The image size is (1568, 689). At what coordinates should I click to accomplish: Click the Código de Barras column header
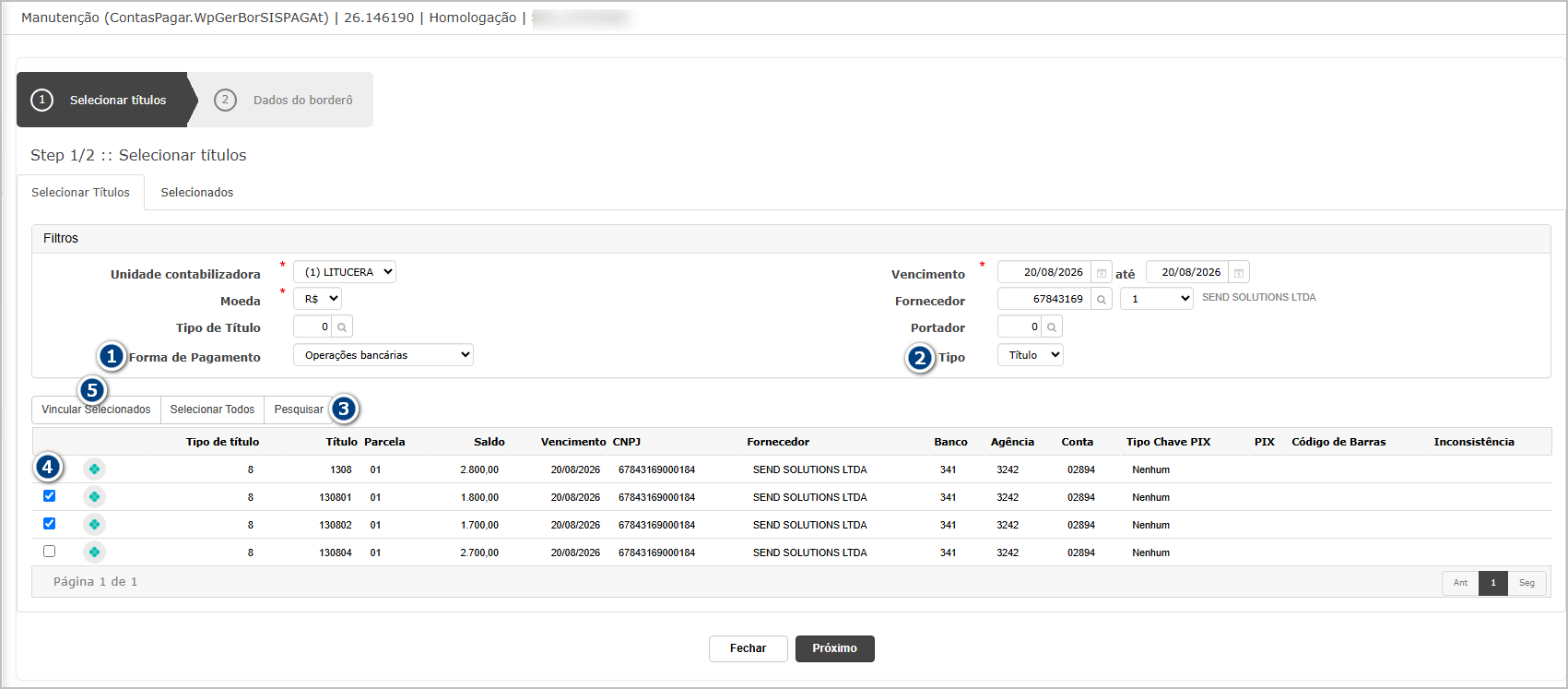coord(1338,442)
